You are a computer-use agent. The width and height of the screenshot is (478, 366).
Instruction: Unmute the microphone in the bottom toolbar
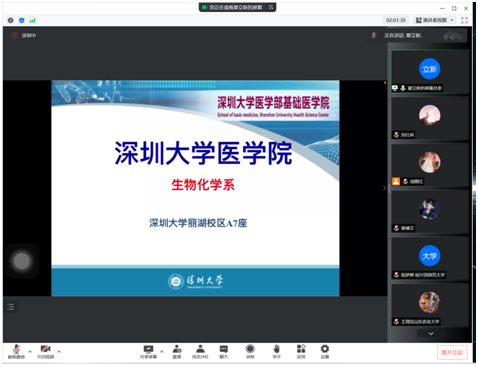(x=16, y=352)
